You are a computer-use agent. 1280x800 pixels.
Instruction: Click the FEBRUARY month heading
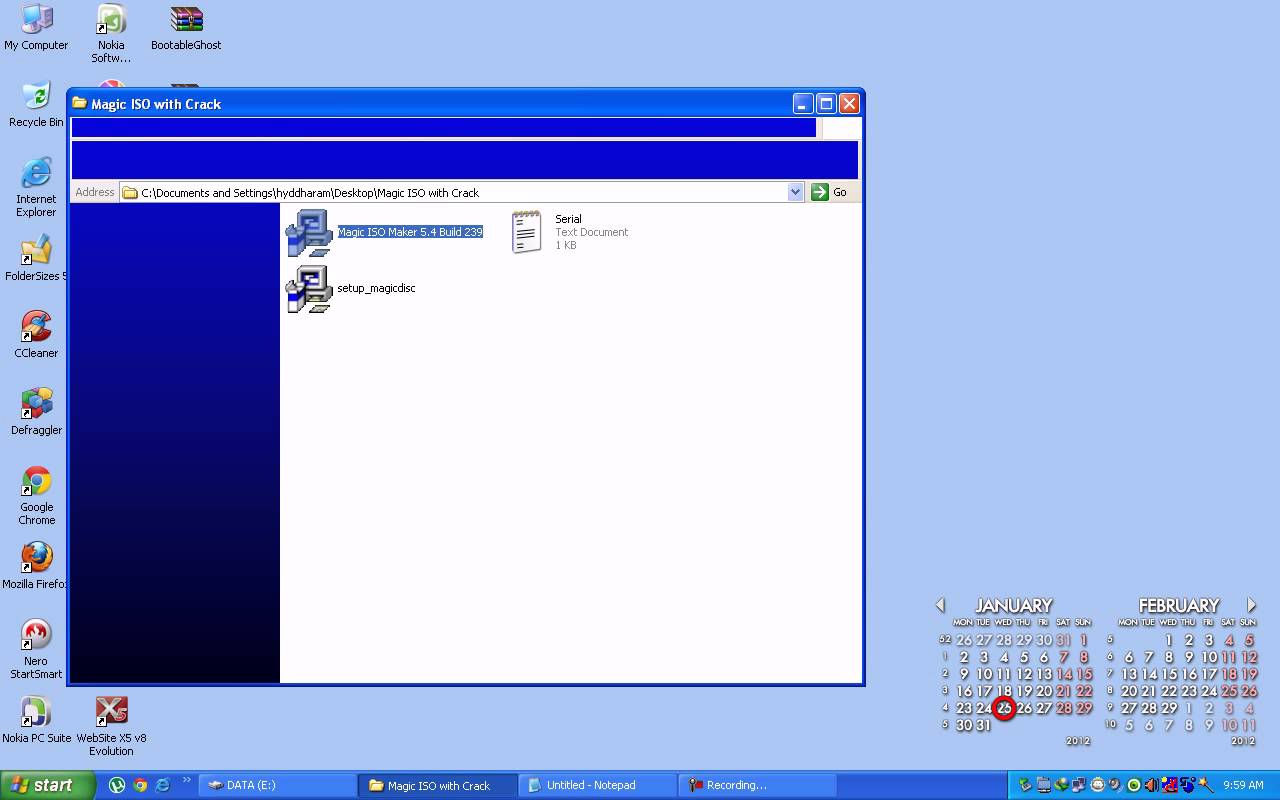[1178, 605]
